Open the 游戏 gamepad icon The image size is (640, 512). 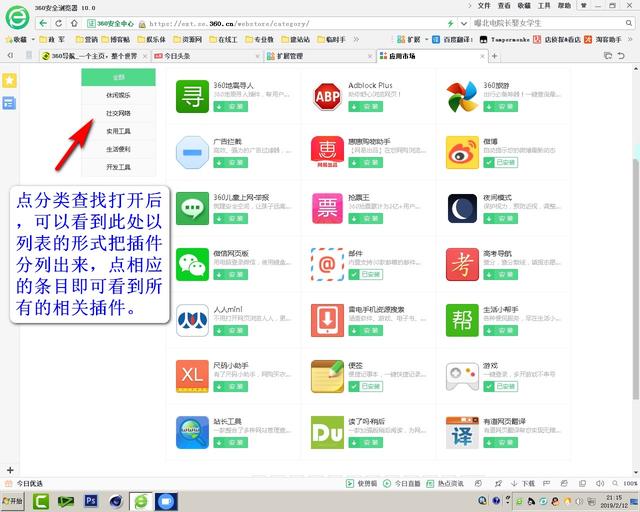(x=462, y=376)
